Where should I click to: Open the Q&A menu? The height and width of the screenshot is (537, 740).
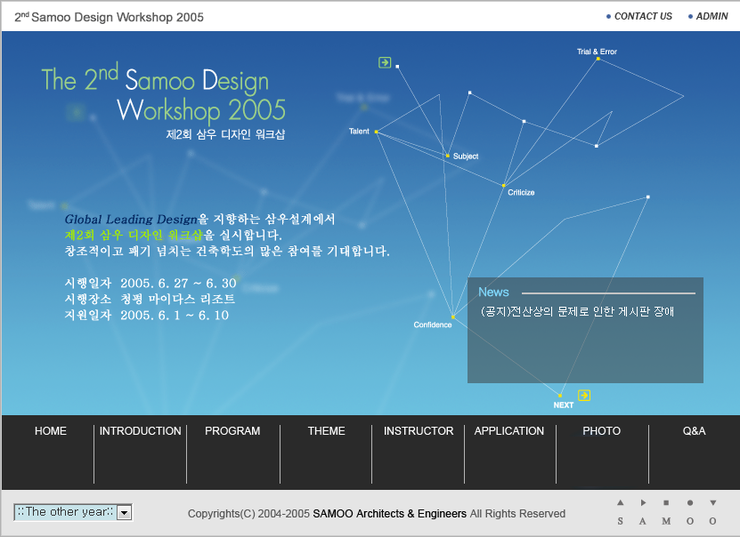coord(694,431)
